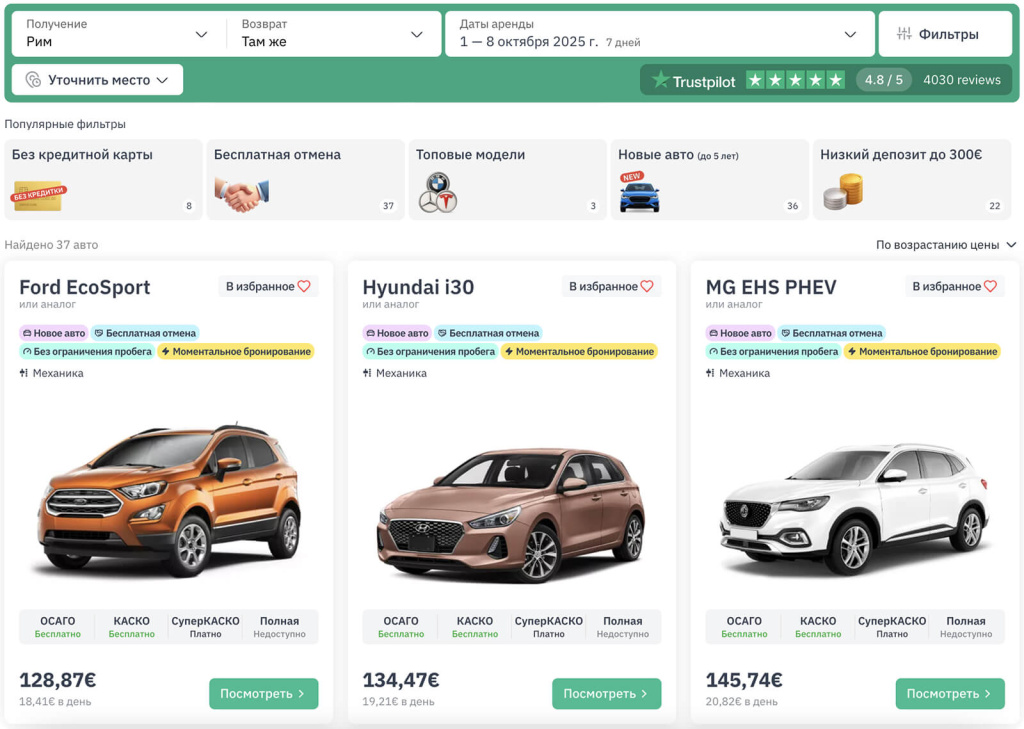This screenshot has width=1024, height=729.
Task: Expand the Возврат Там же dropdown
Action: tap(332, 33)
